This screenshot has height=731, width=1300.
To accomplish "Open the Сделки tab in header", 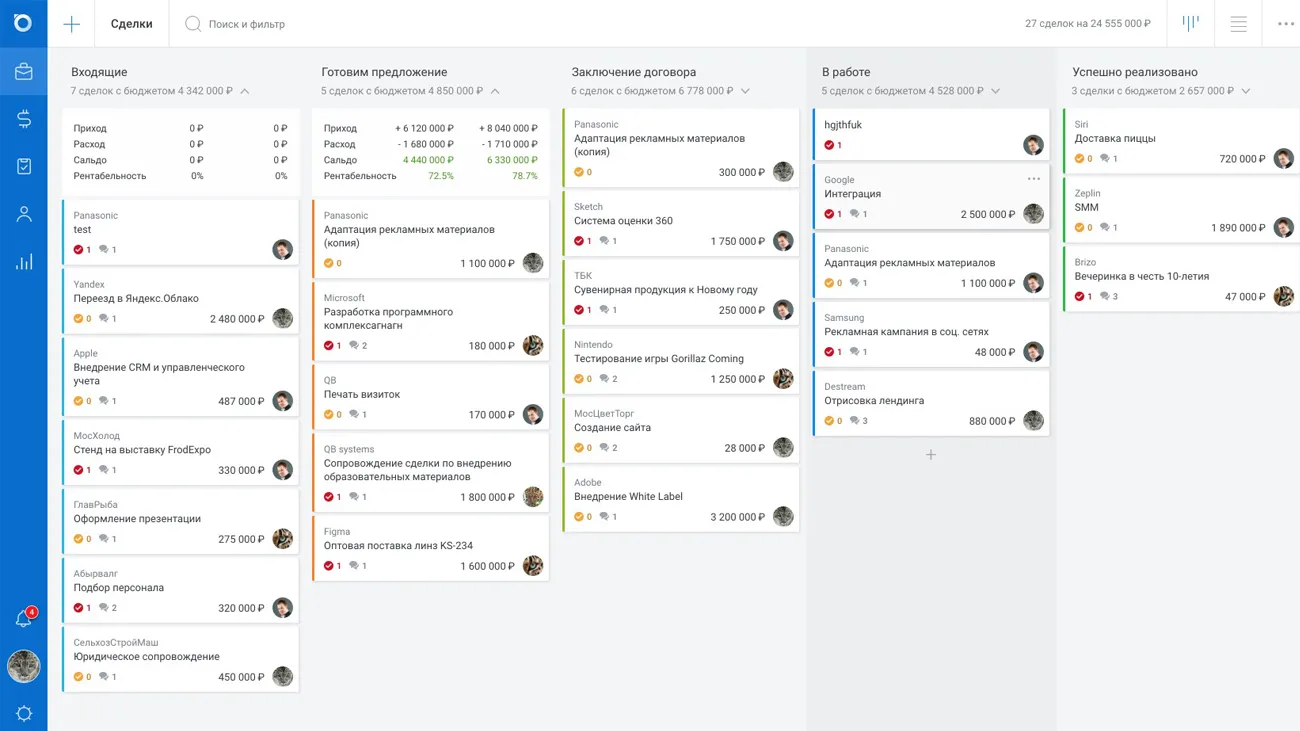I will click(131, 24).
